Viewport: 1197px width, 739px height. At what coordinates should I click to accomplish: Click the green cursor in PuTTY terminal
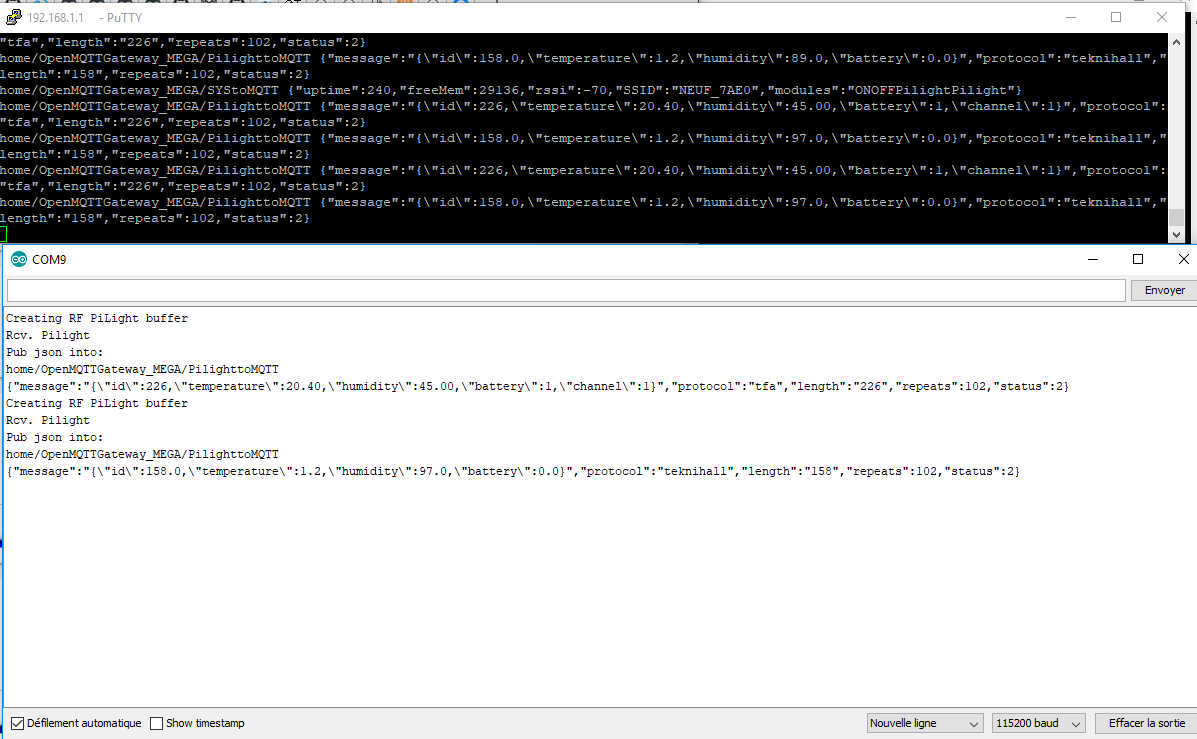pos(3,234)
